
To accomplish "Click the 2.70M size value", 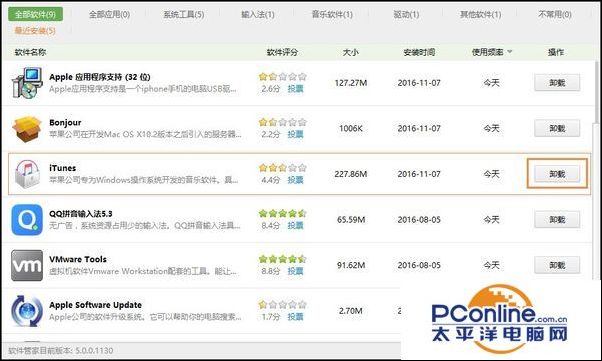I will tap(351, 311).
